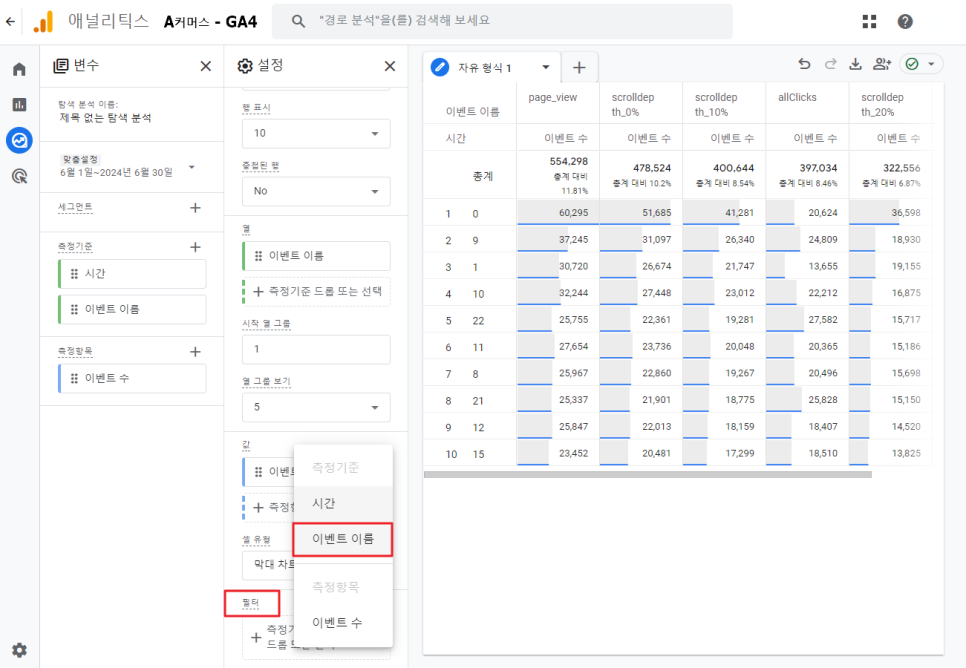
Task: Click the share exploration icon
Action: coord(882,63)
